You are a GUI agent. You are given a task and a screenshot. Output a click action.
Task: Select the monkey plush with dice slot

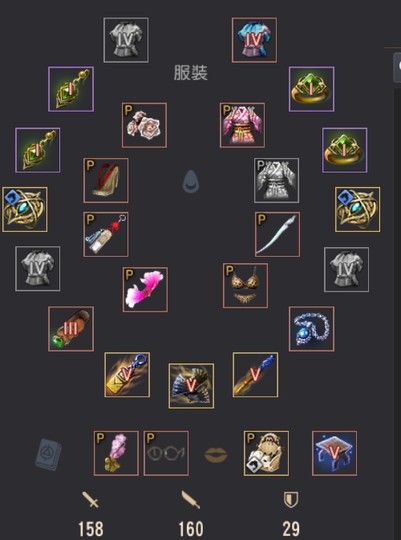pos(266,453)
